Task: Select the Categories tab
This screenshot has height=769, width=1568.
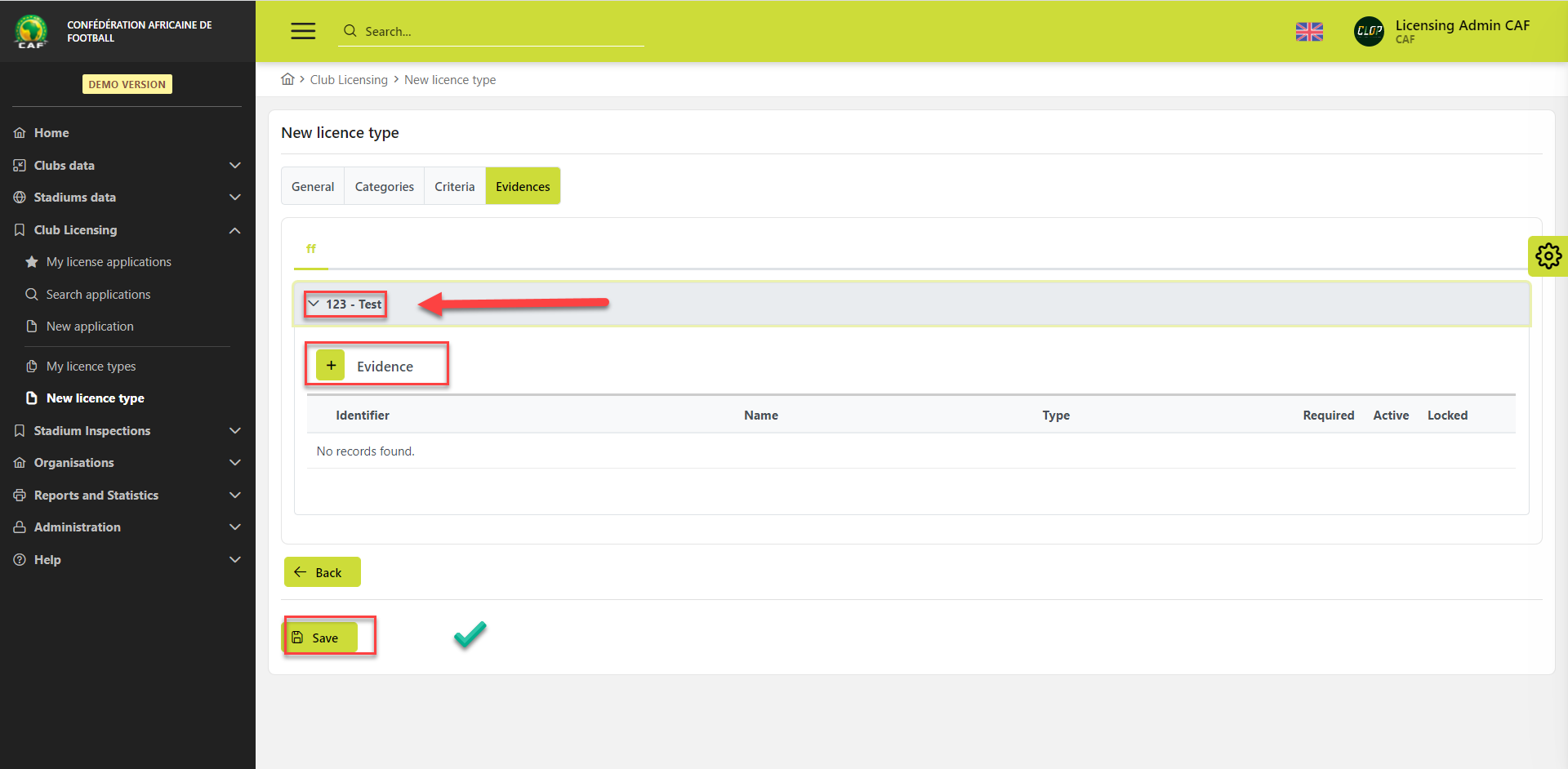Action: point(384,186)
